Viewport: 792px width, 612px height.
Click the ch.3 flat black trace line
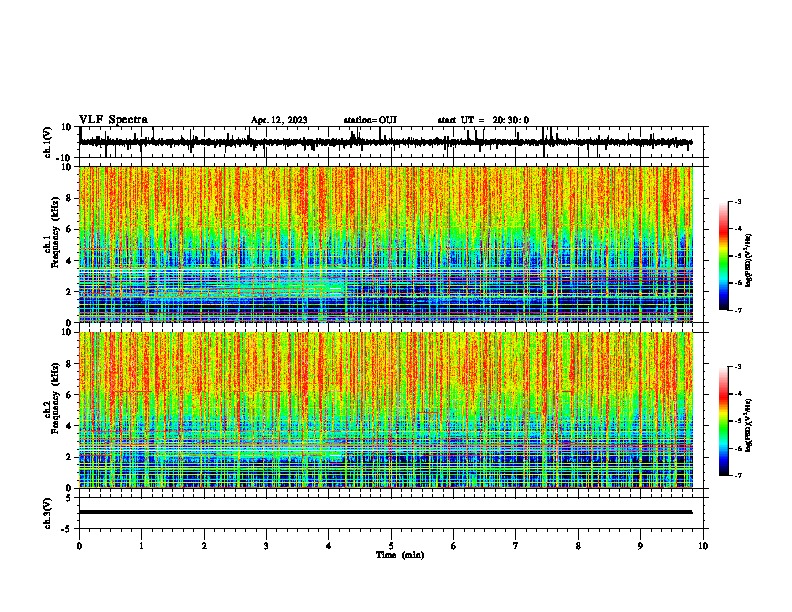(386, 512)
